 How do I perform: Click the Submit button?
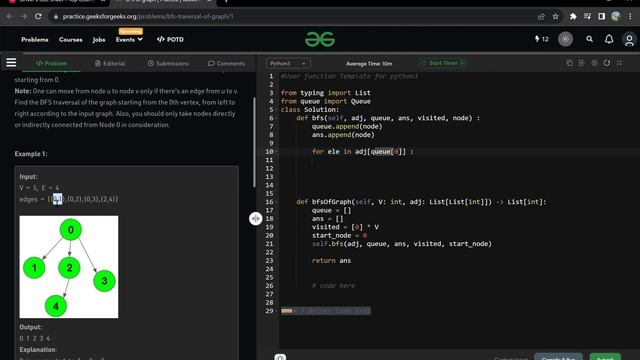point(605,357)
